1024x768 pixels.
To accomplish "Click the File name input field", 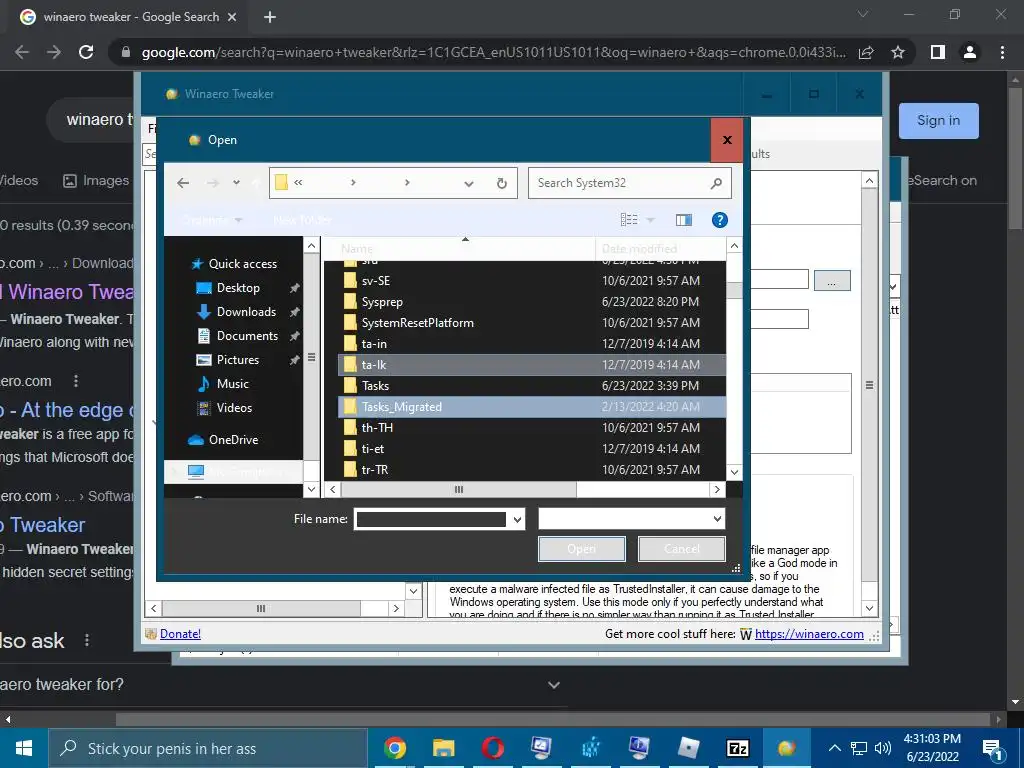I will (432, 520).
